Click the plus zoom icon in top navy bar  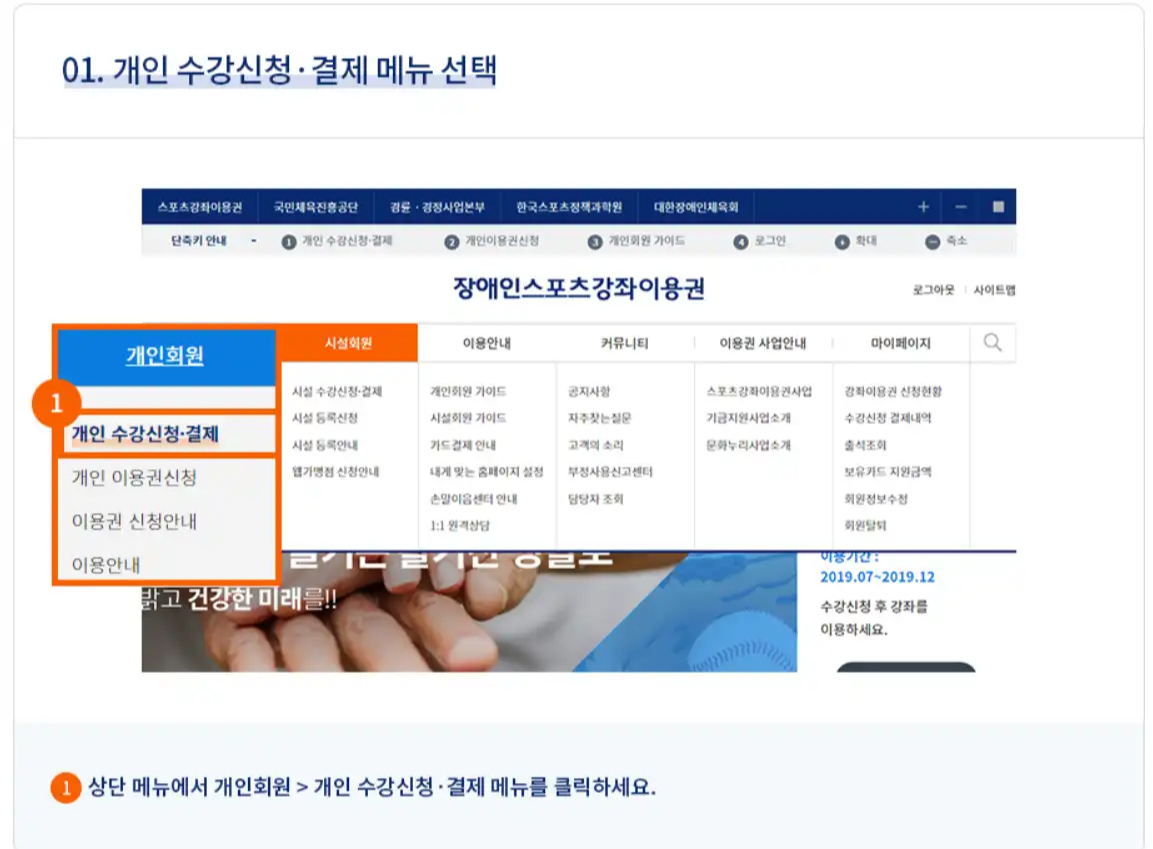921,207
